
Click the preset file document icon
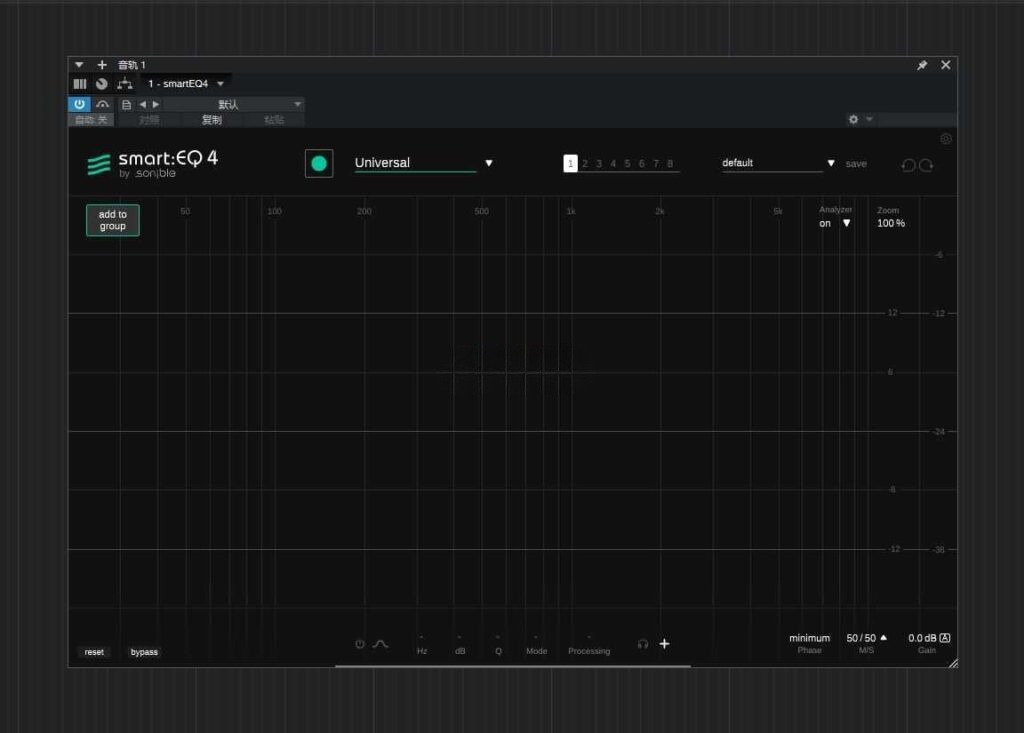coord(127,105)
